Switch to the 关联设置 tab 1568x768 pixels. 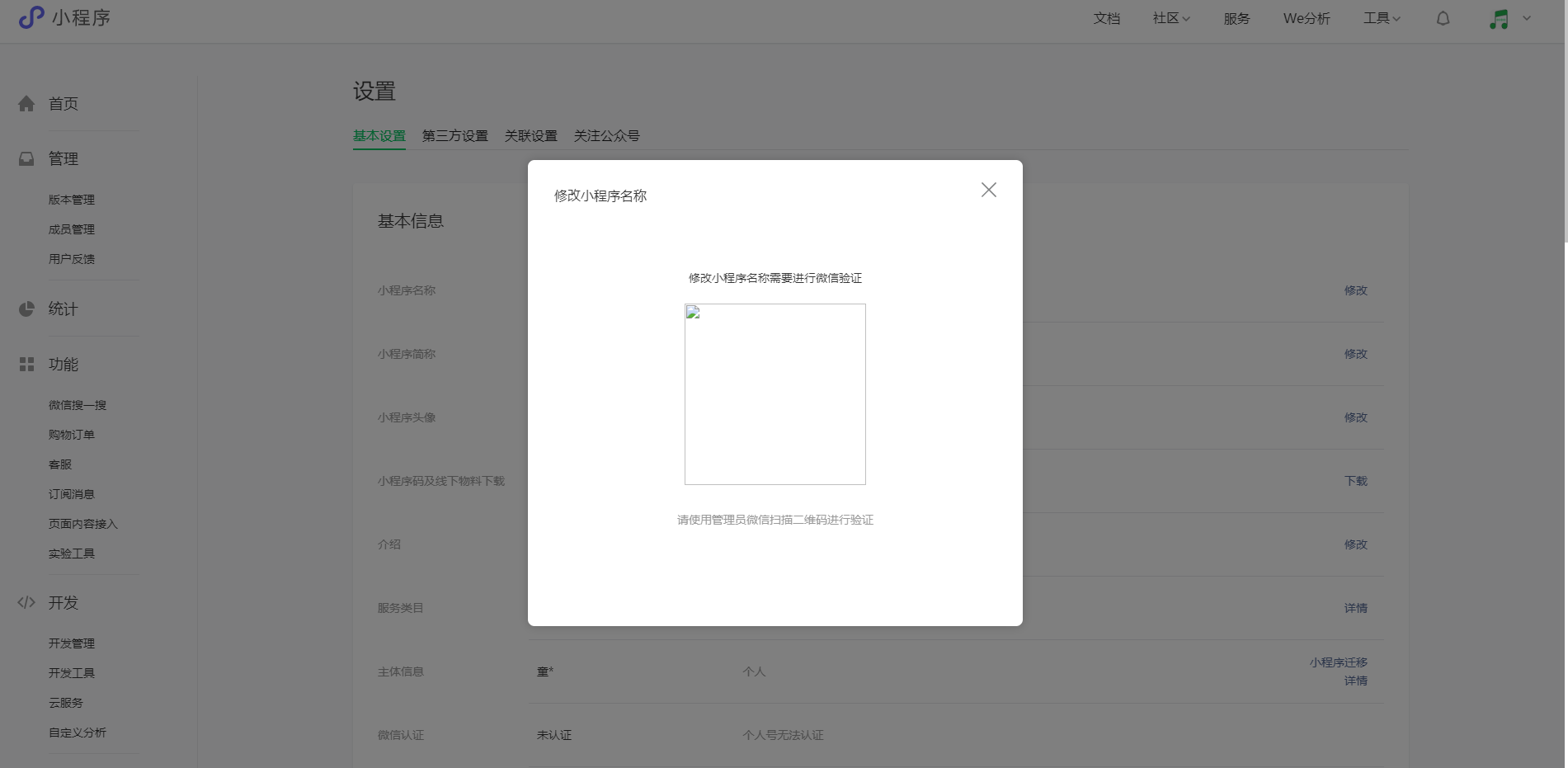pyautogui.click(x=531, y=136)
